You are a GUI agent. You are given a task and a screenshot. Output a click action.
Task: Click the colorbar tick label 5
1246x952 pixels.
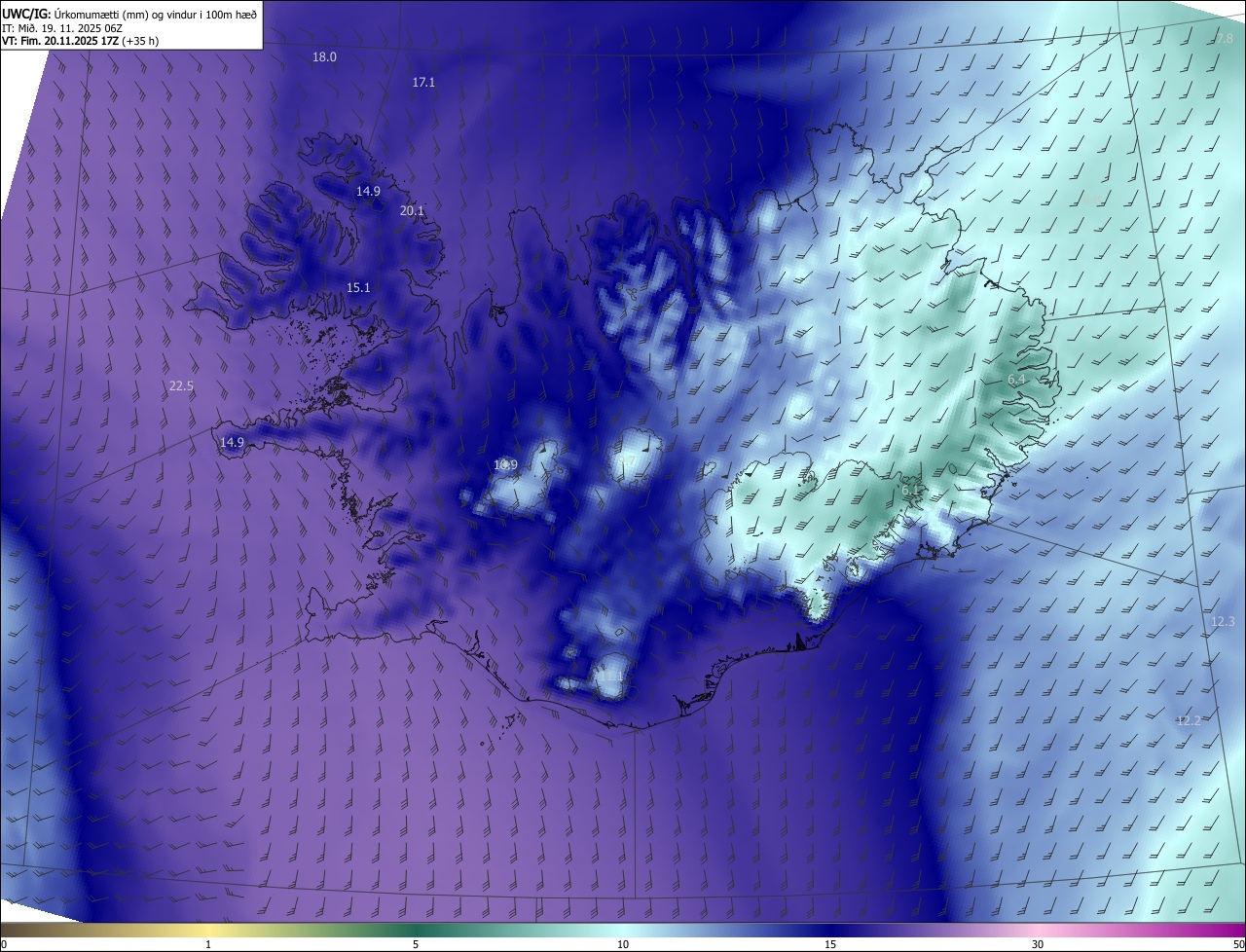416,944
